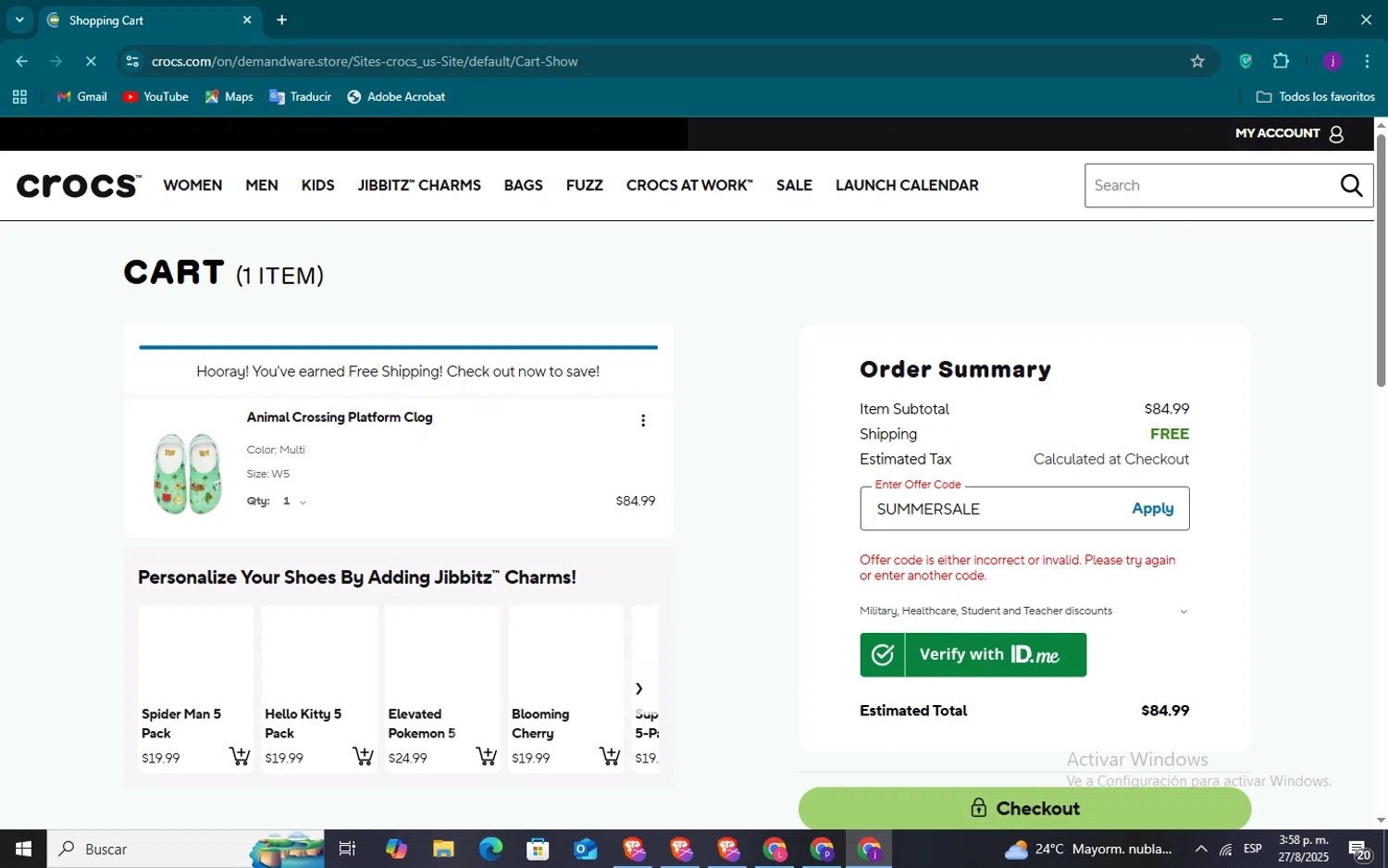1388x868 pixels.
Task: Add Spider Man 5 Pack to cart
Action: coord(240,757)
